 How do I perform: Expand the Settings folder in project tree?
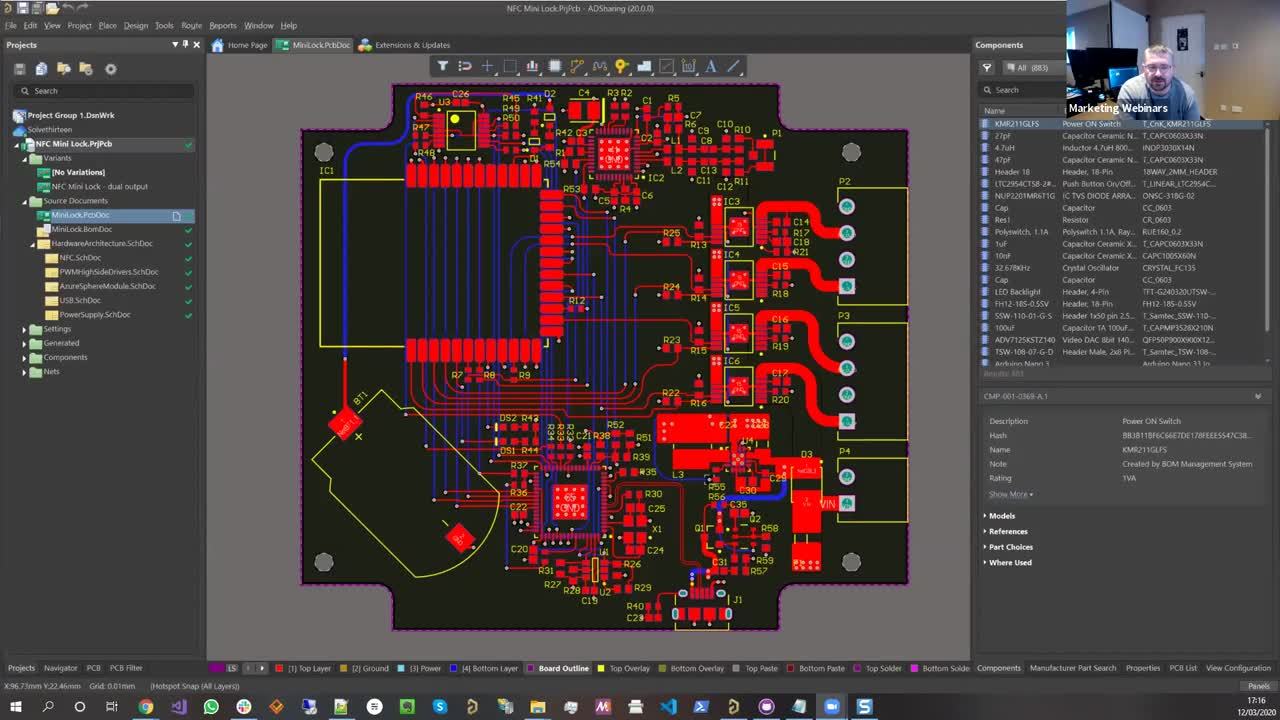[x=24, y=329]
